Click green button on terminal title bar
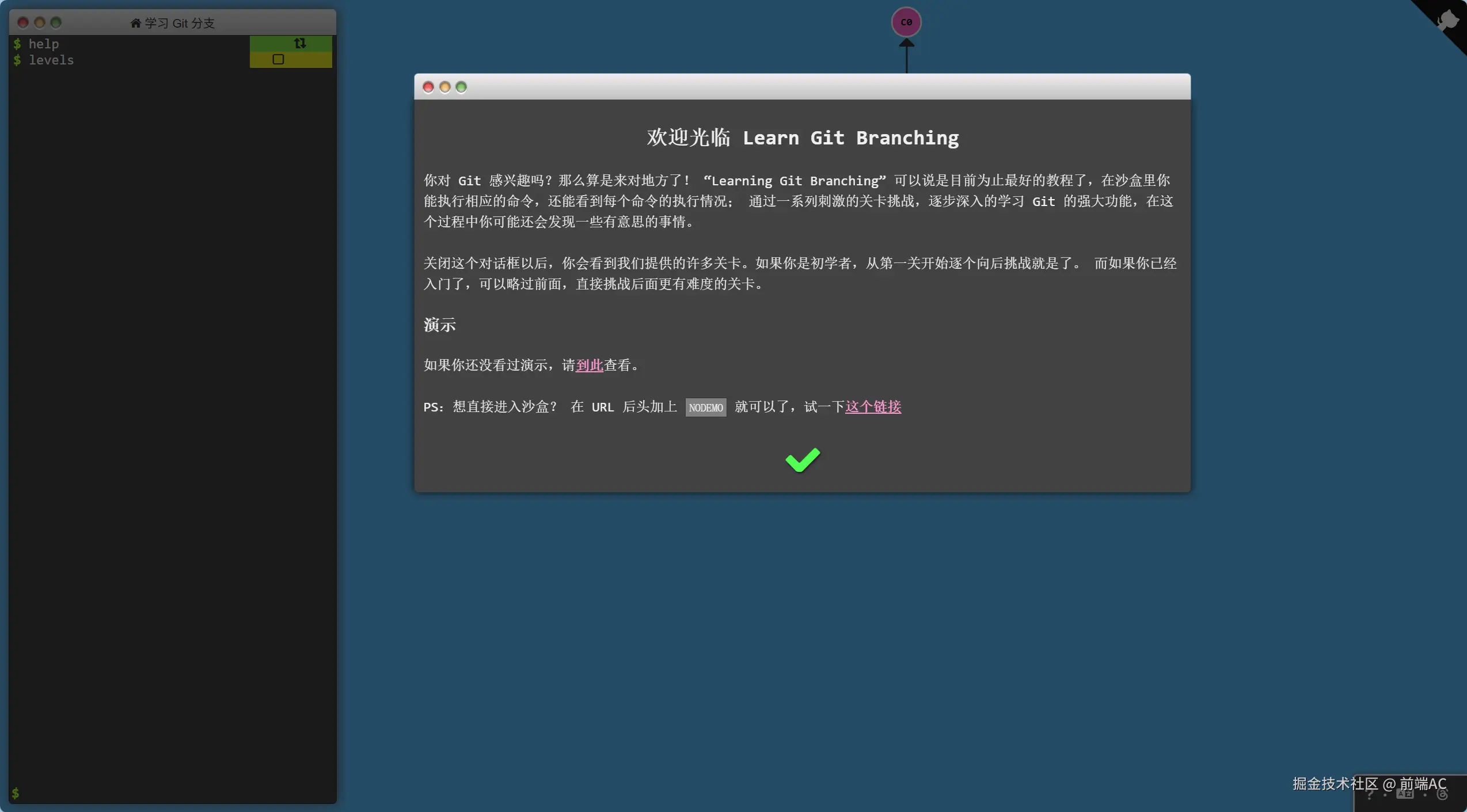 [56, 22]
